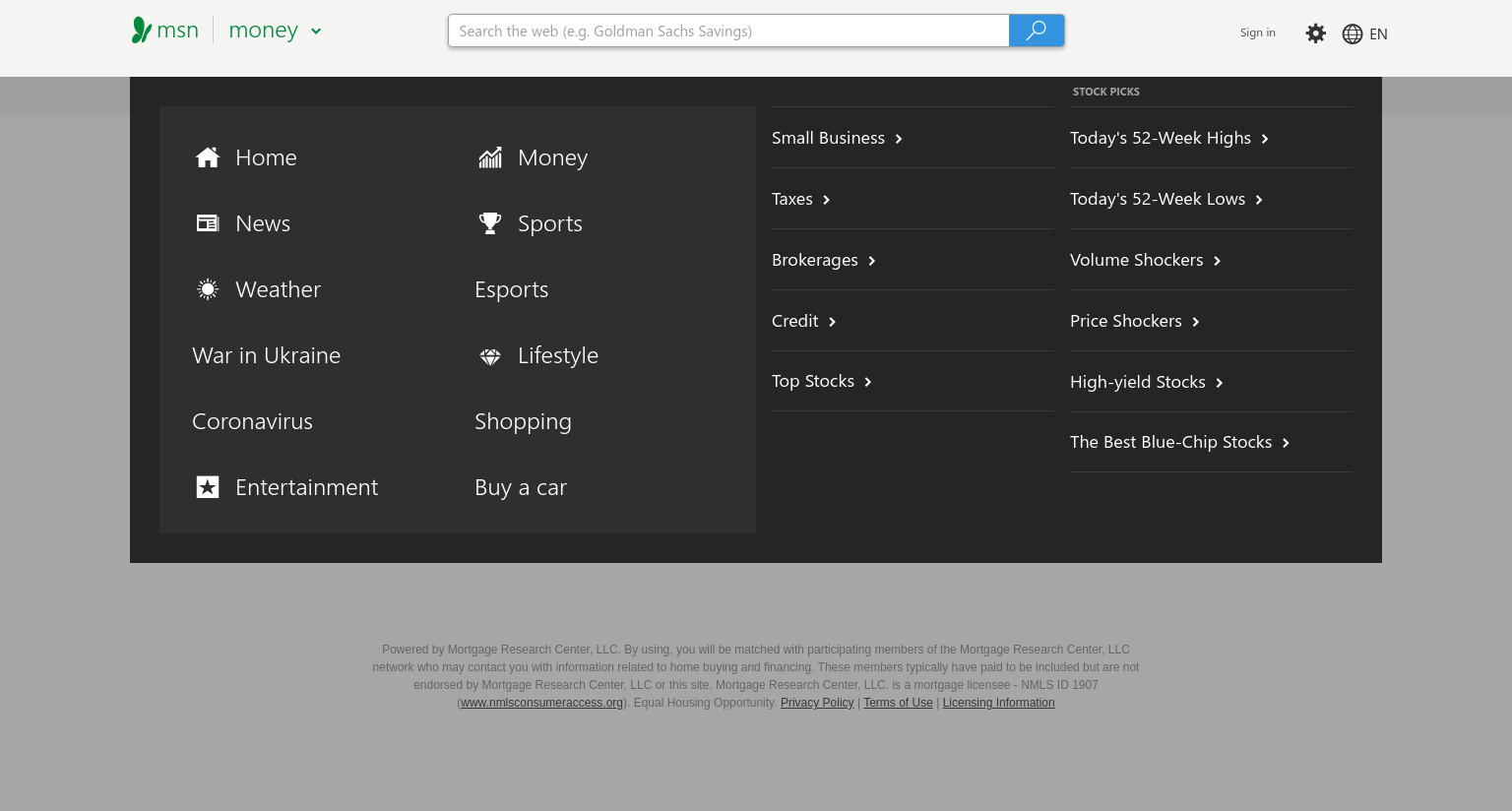The width and height of the screenshot is (1512, 811).
Task: Open www.nmlsconsumeraccess.org link
Action: coord(541,703)
